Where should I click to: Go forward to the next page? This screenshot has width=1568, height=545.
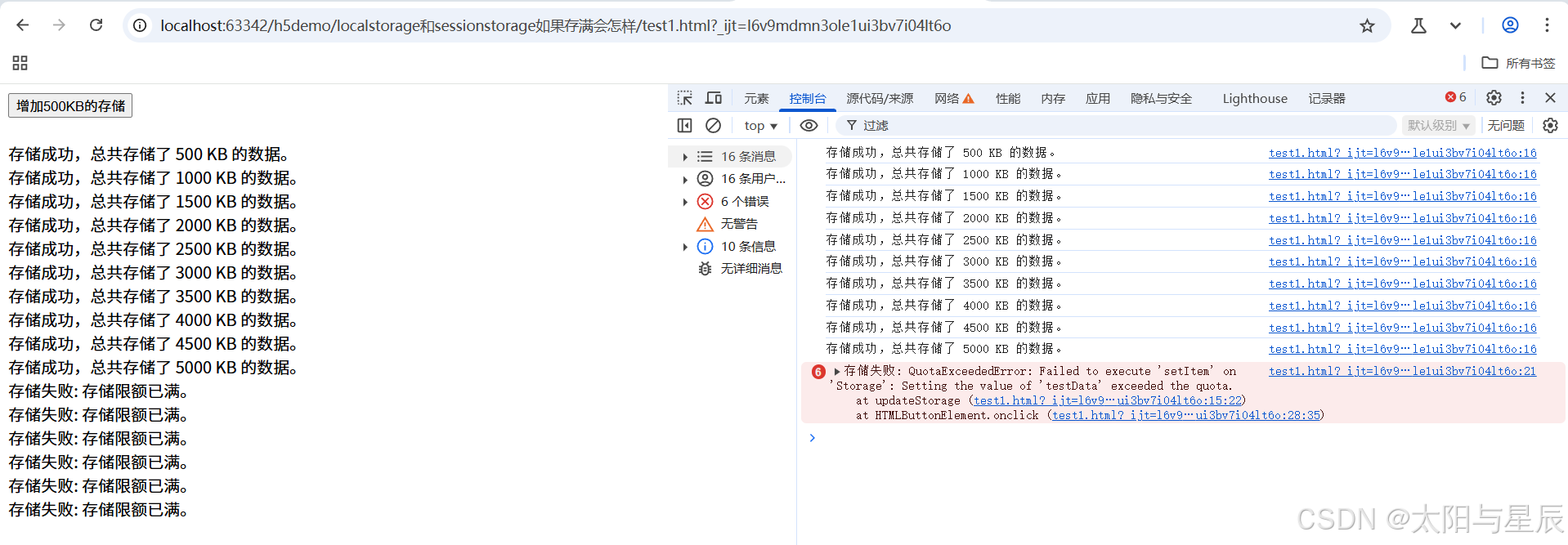pos(59,25)
